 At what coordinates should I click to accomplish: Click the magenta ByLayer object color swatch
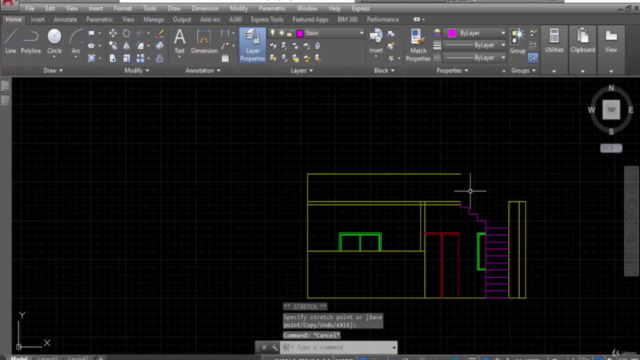[451, 33]
